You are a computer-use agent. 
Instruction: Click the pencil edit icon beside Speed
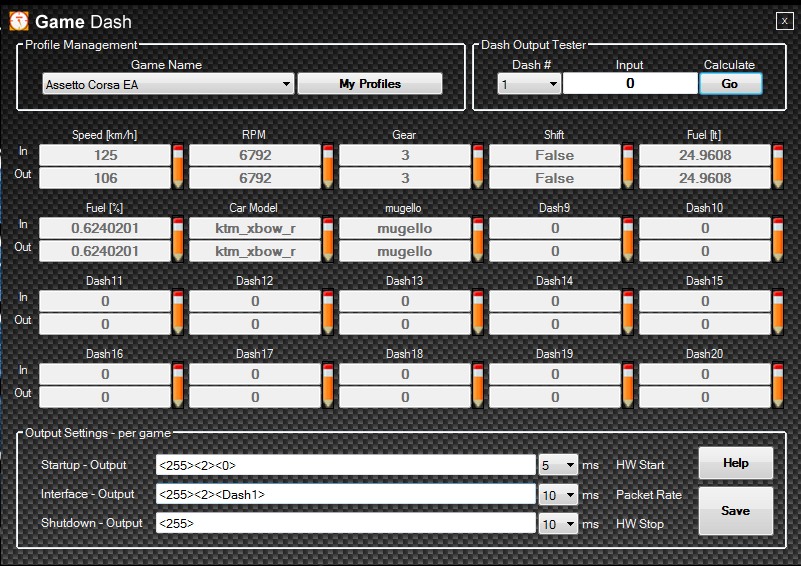[x=179, y=166]
